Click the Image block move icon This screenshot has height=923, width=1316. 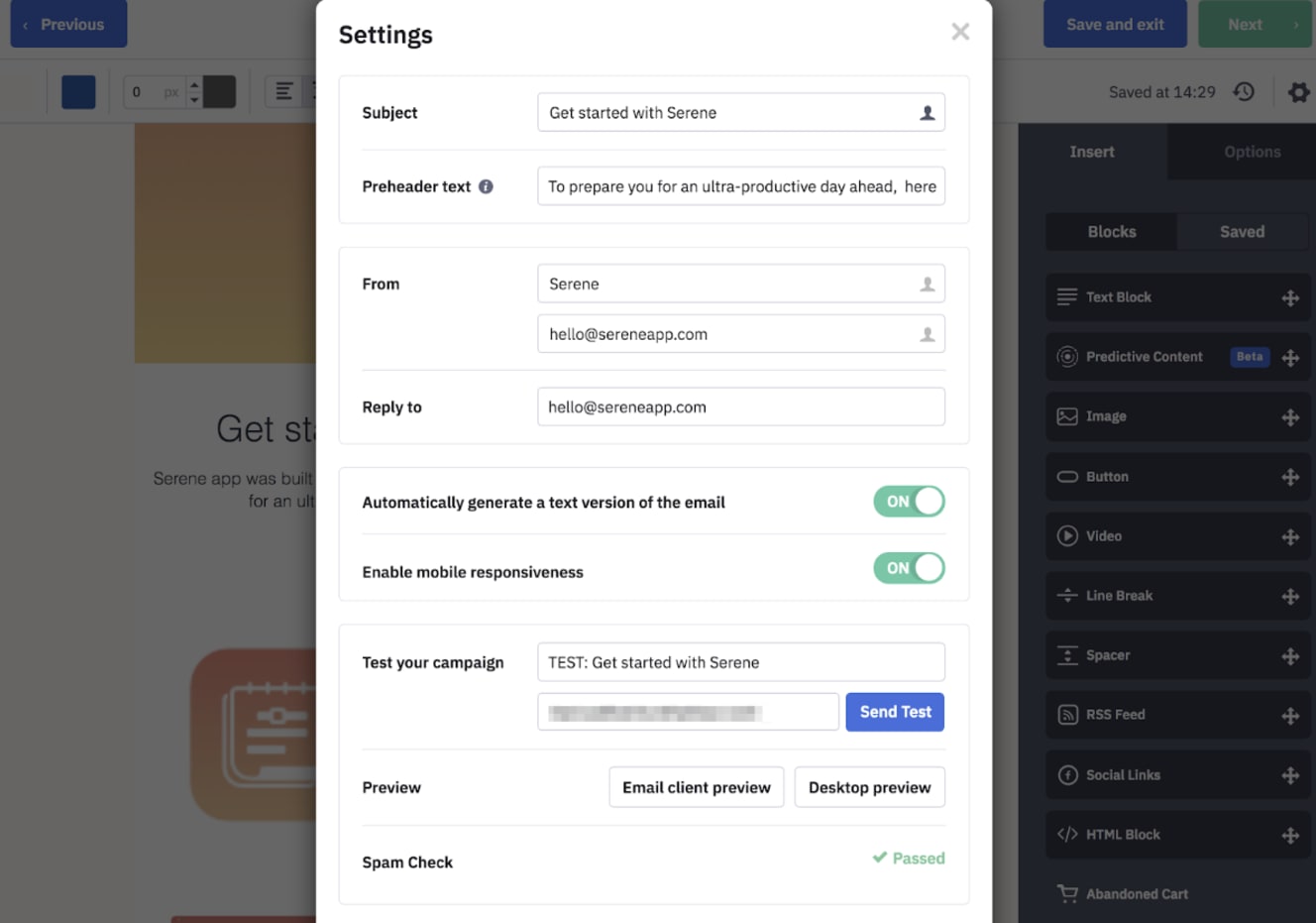(x=1289, y=417)
